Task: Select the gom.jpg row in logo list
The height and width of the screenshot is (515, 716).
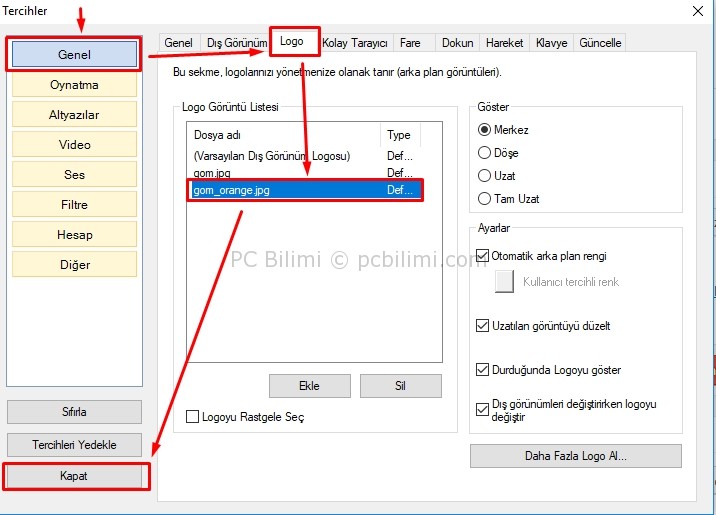Action: point(305,173)
